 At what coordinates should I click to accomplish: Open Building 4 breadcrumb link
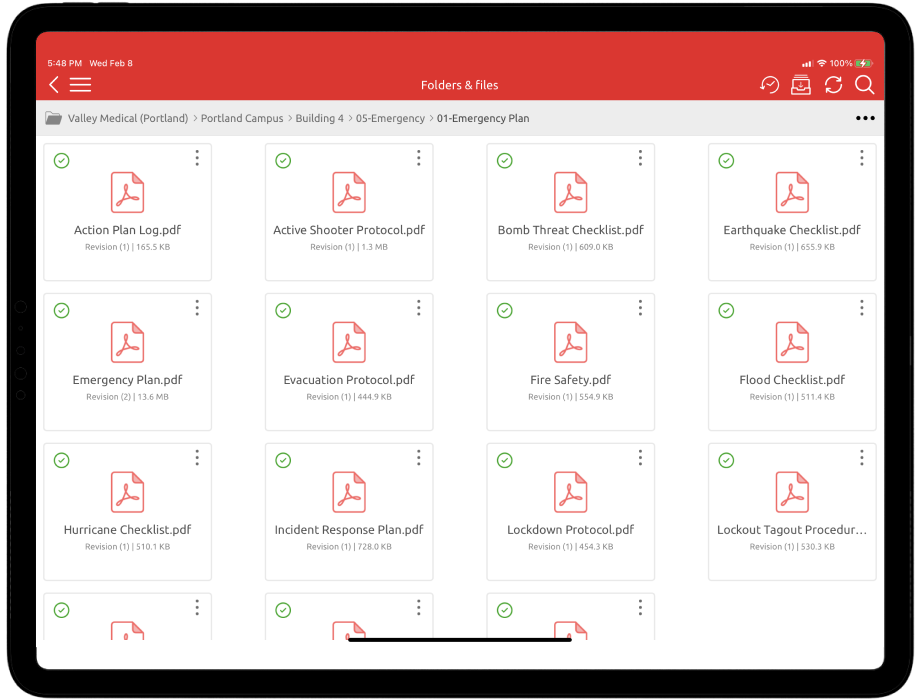pyautogui.click(x=319, y=118)
